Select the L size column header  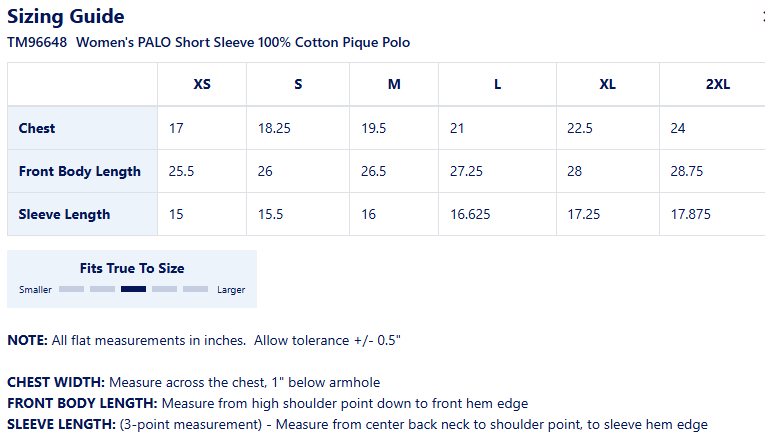click(497, 84)
